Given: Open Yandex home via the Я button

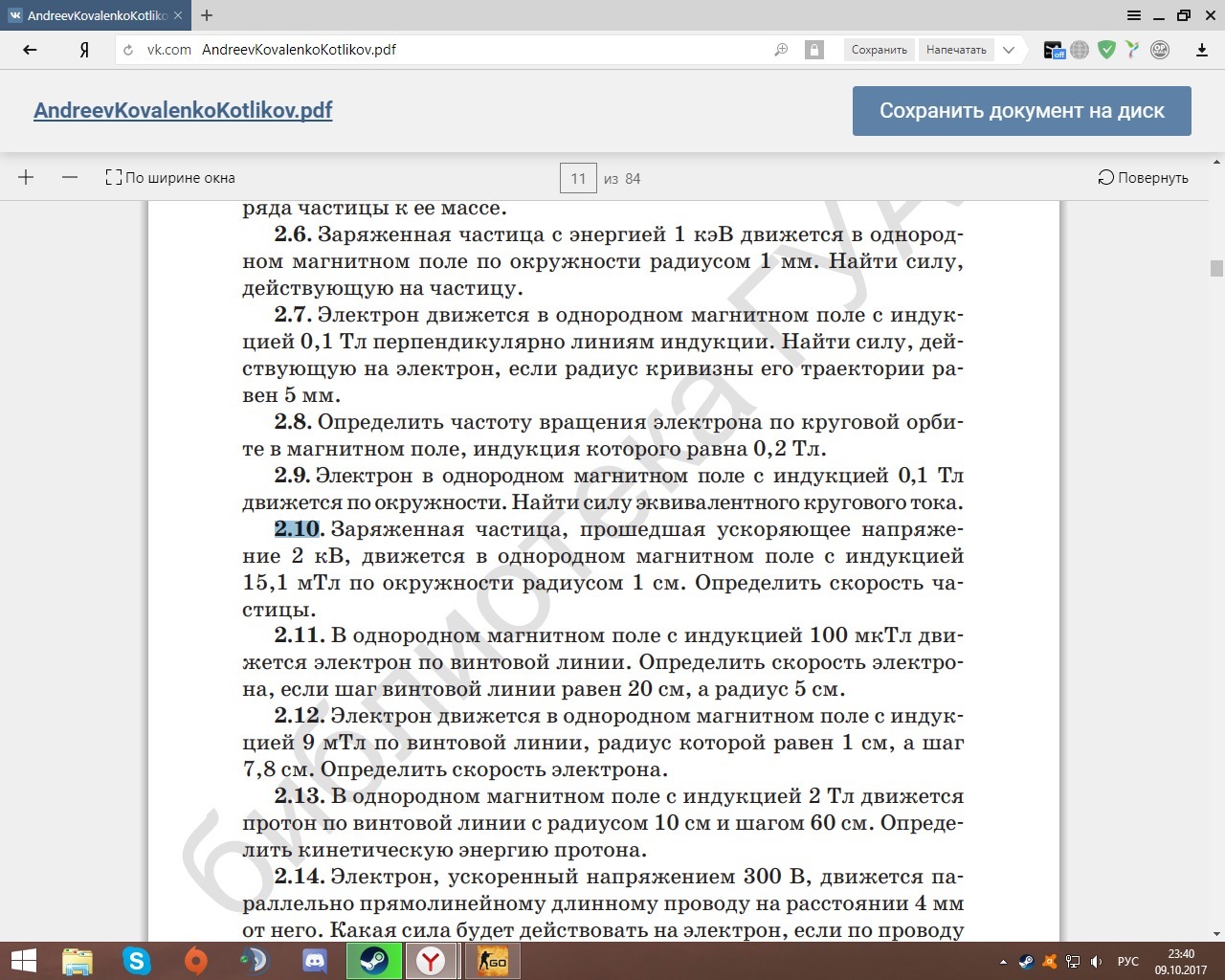Looking at the screenshot, I should click(x=85, y=50).
